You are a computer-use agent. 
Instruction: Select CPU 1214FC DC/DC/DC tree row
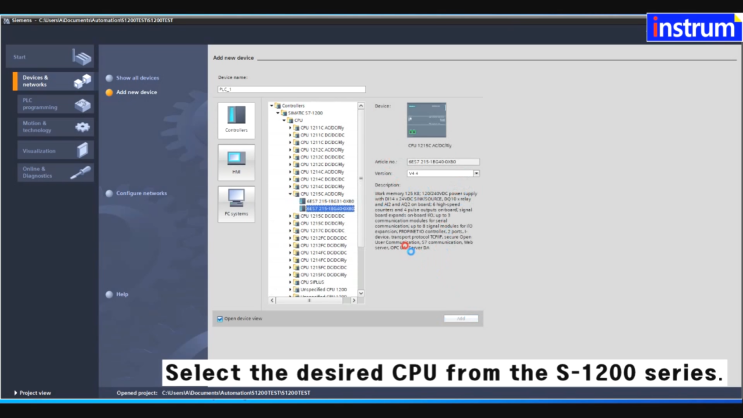coord(322,253)
